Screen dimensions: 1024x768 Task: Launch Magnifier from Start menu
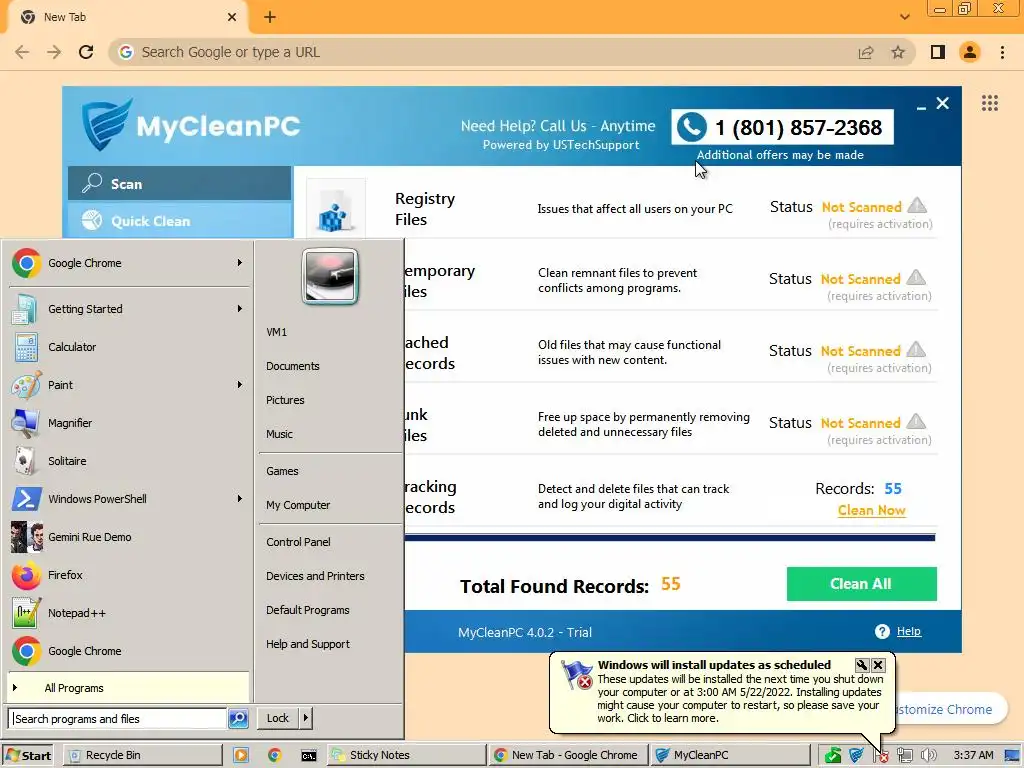click(127, 423)
